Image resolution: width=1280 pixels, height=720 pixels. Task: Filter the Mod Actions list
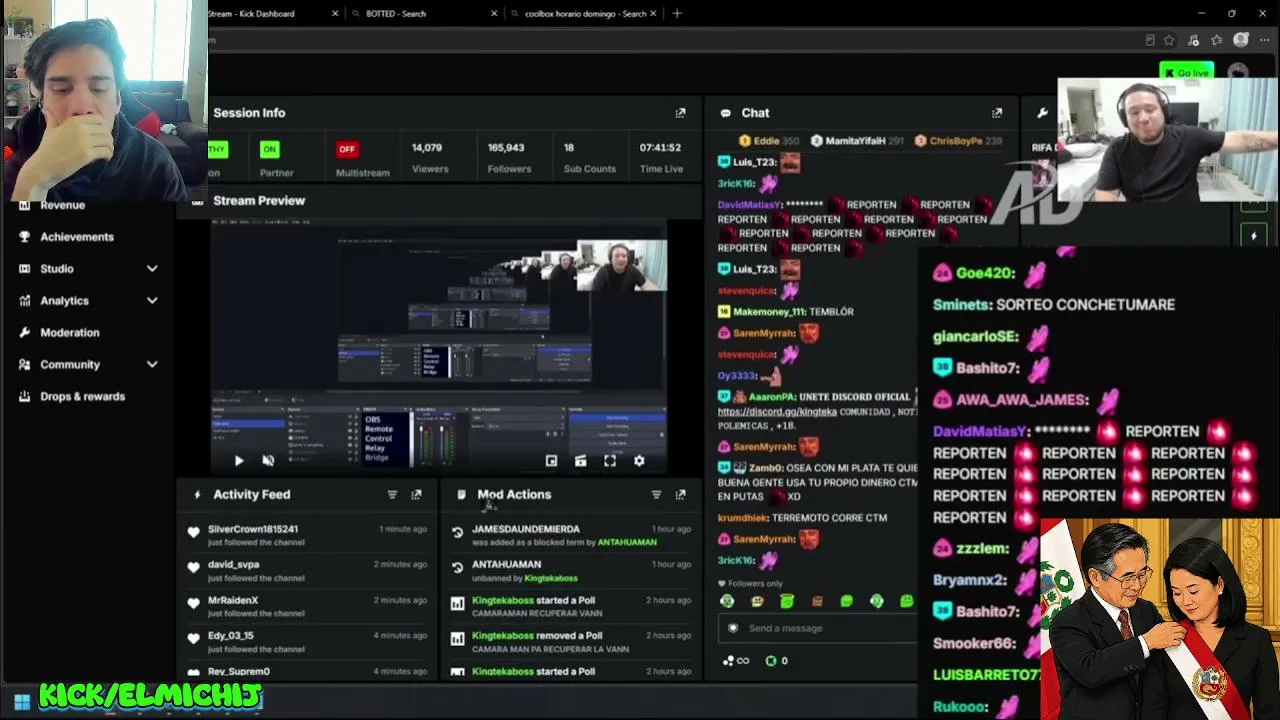pyautogui.click(x=656, y=494)
